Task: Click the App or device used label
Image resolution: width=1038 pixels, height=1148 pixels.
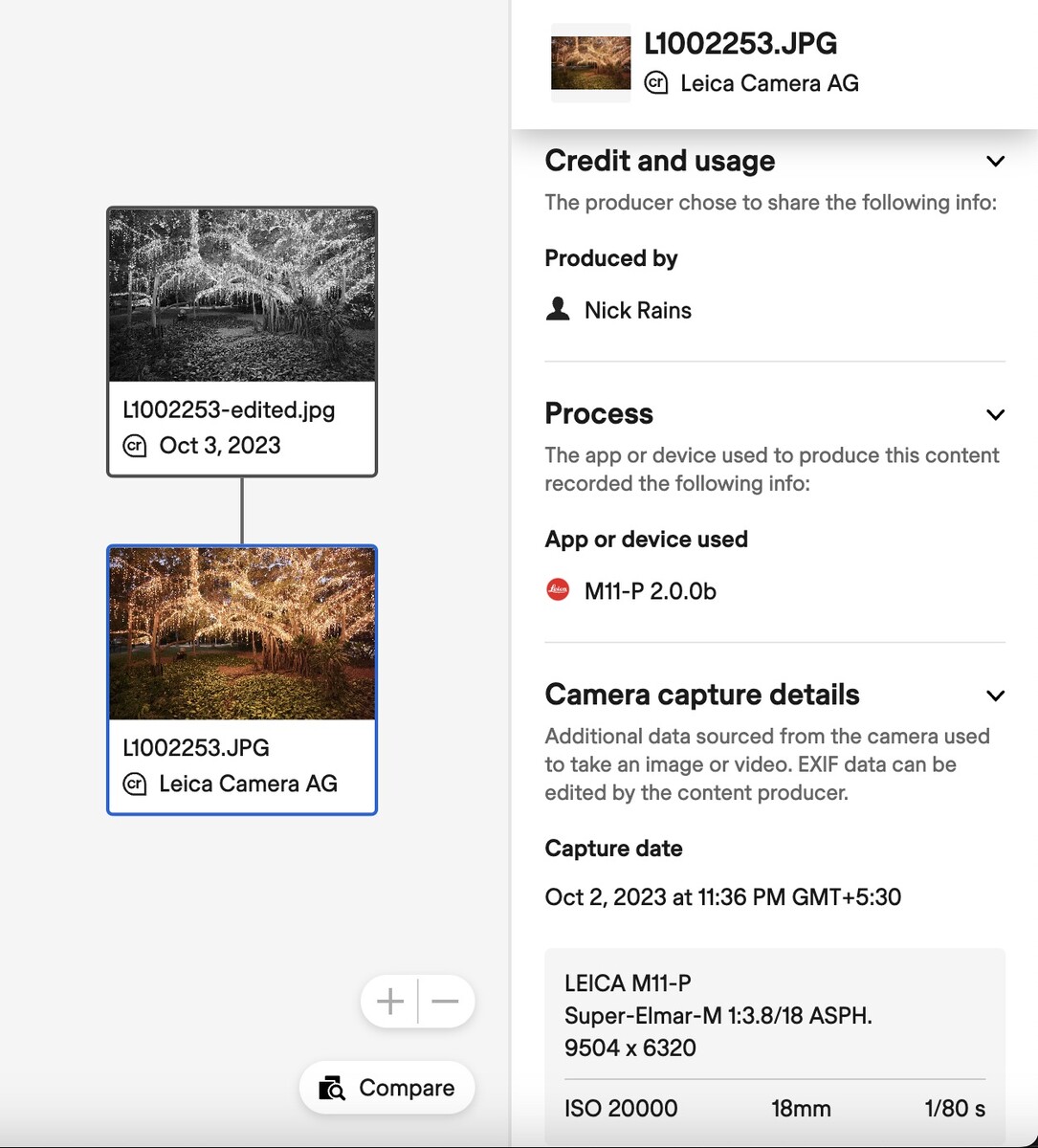Action: [647, 540]
